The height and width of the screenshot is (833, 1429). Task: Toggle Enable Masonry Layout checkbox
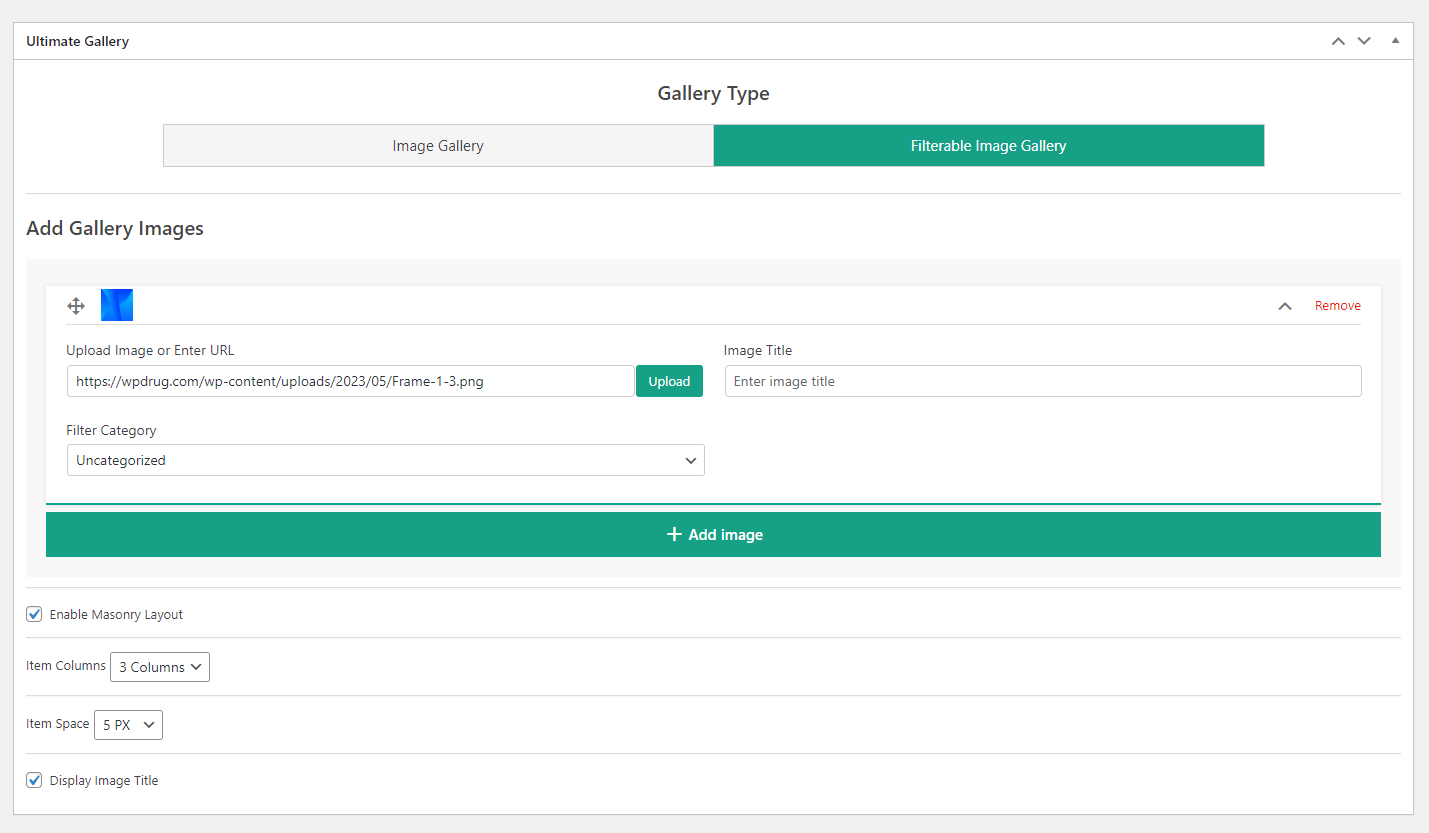point(34,614)
